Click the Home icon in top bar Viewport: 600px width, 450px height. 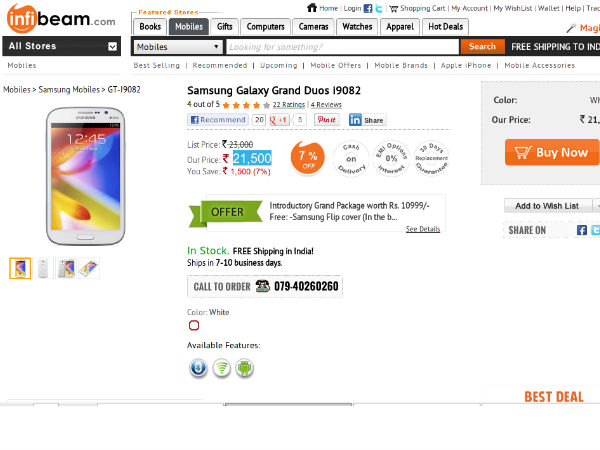[x=312, y=8]
